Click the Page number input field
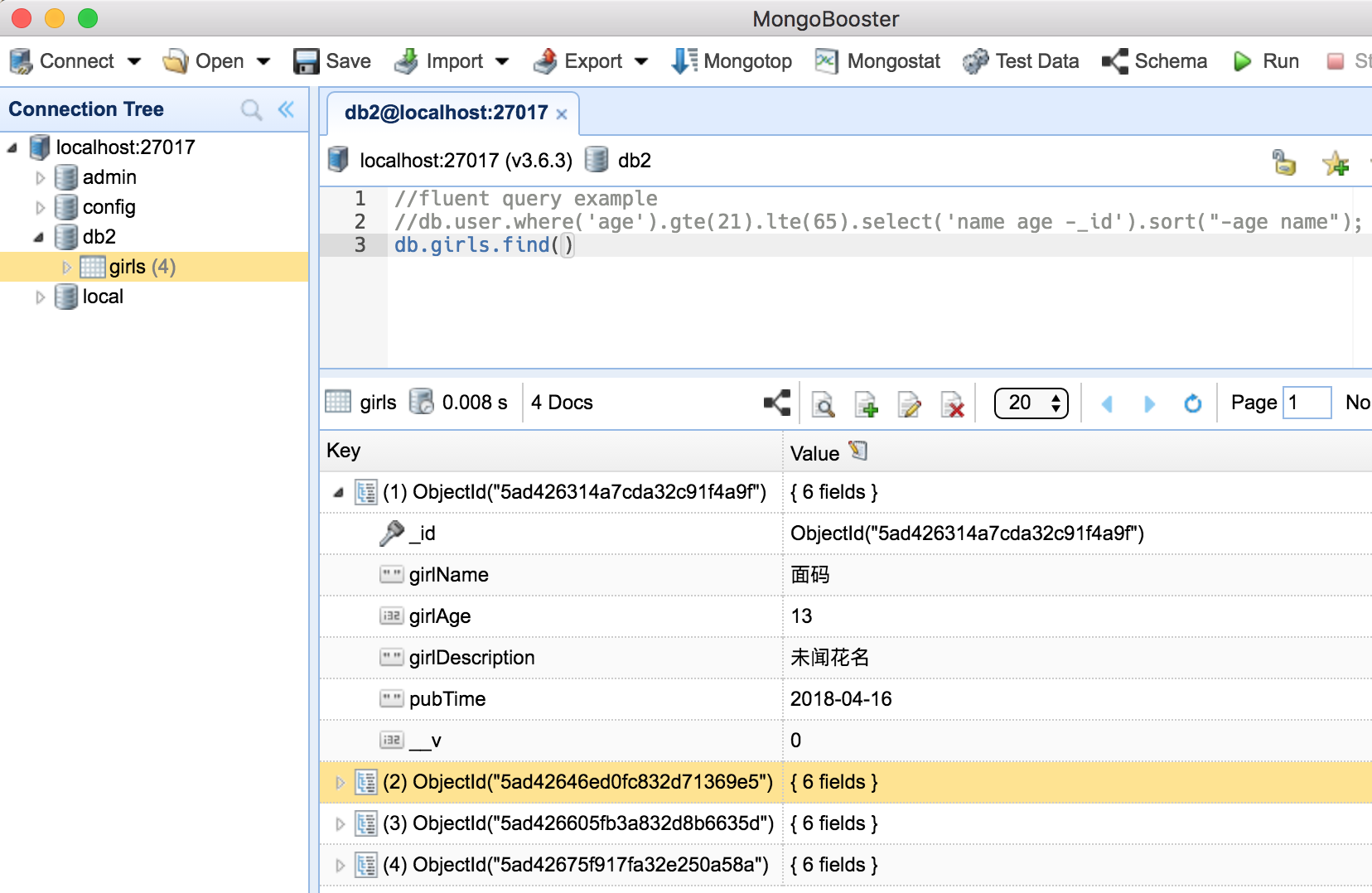Image resolution: width=1372 pixels, height=893 pixels. coord(1307,403)
